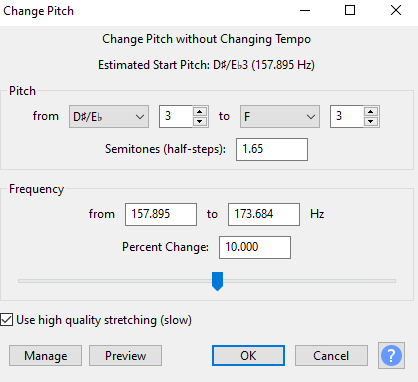The height and width of the screenshot is (382, 418).
Task: Focus the Semitones (half-steps) field
Action: point(272,149)
